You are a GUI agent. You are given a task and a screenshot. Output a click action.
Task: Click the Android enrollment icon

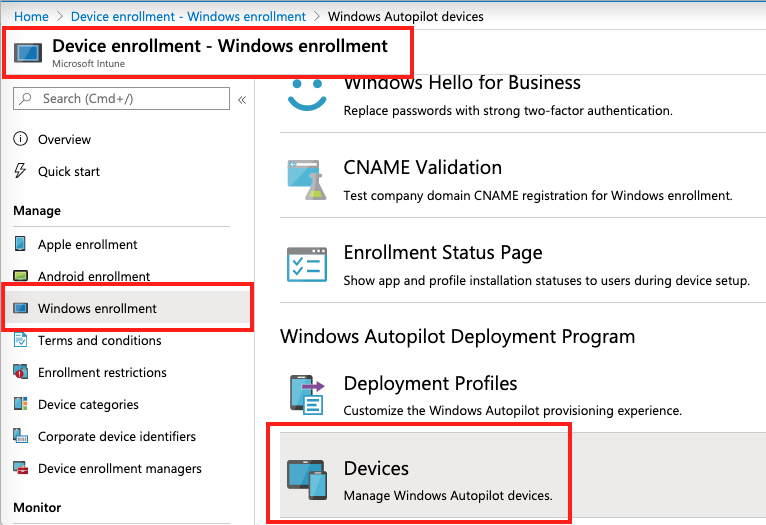pos(21,276)
